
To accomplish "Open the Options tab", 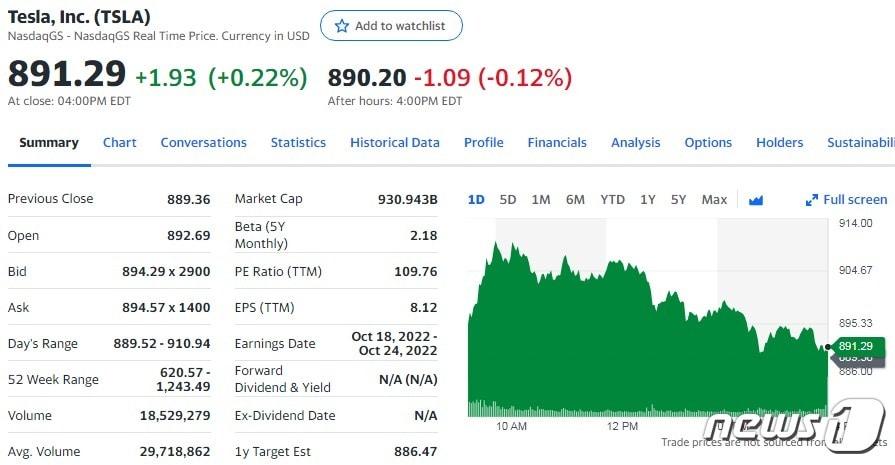I will click(708, 143).
